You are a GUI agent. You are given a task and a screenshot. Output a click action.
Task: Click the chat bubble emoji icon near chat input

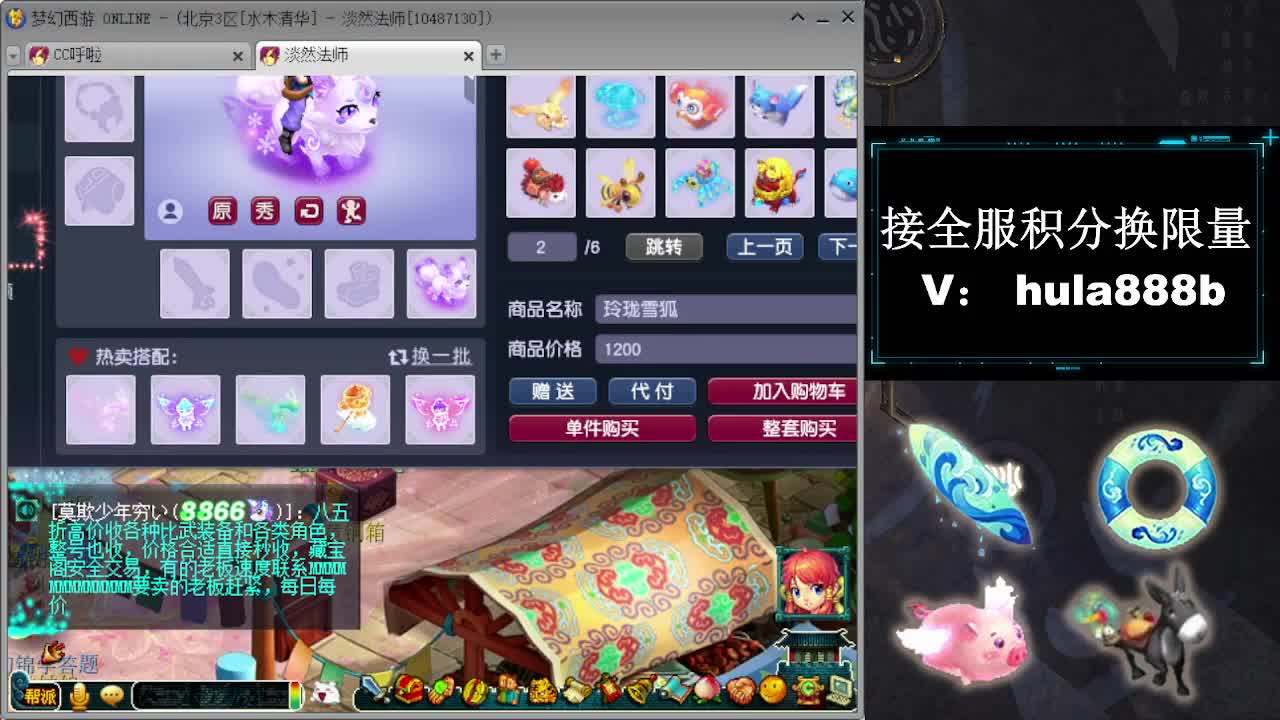tap(110, 694)
